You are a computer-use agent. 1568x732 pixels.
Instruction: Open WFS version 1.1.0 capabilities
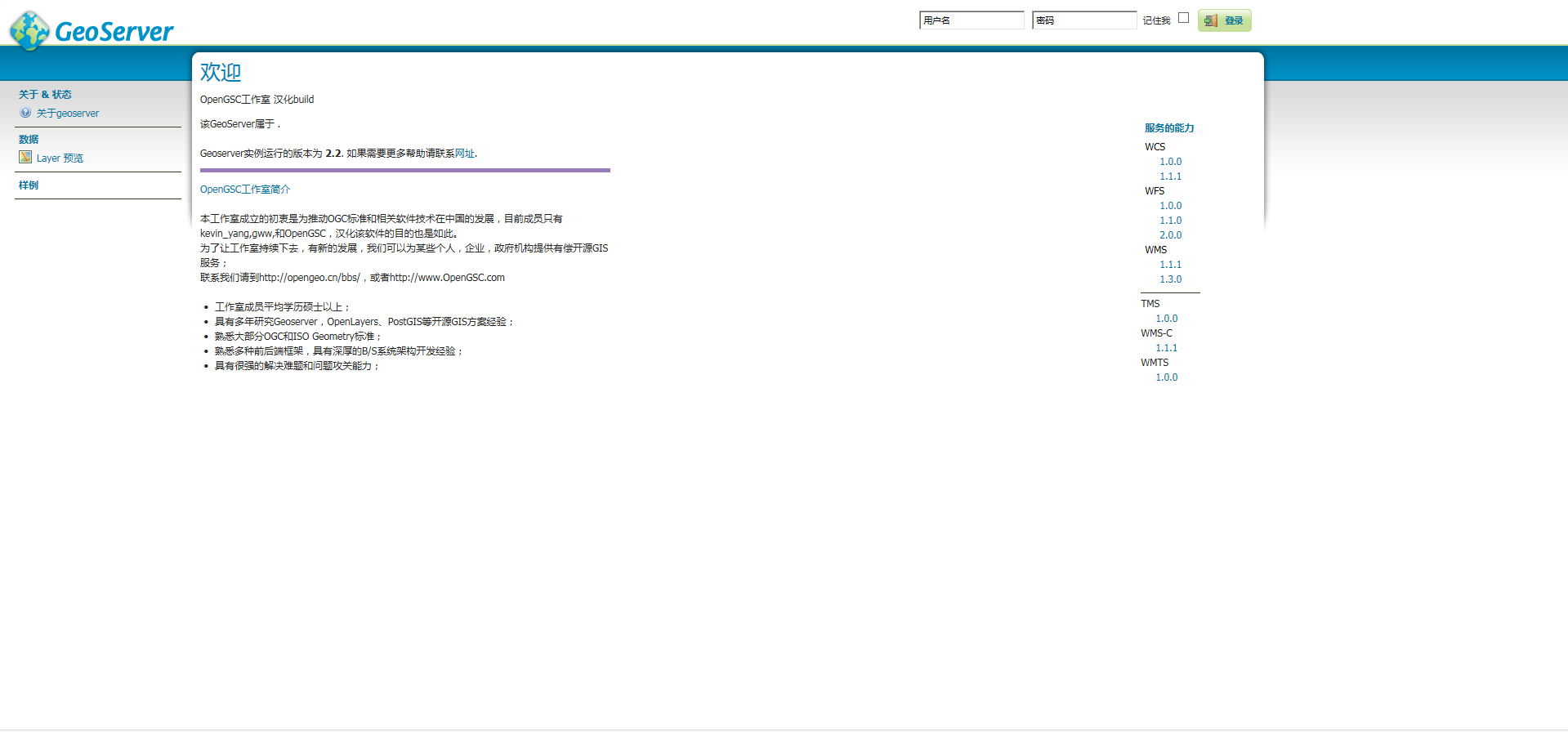1170,221
